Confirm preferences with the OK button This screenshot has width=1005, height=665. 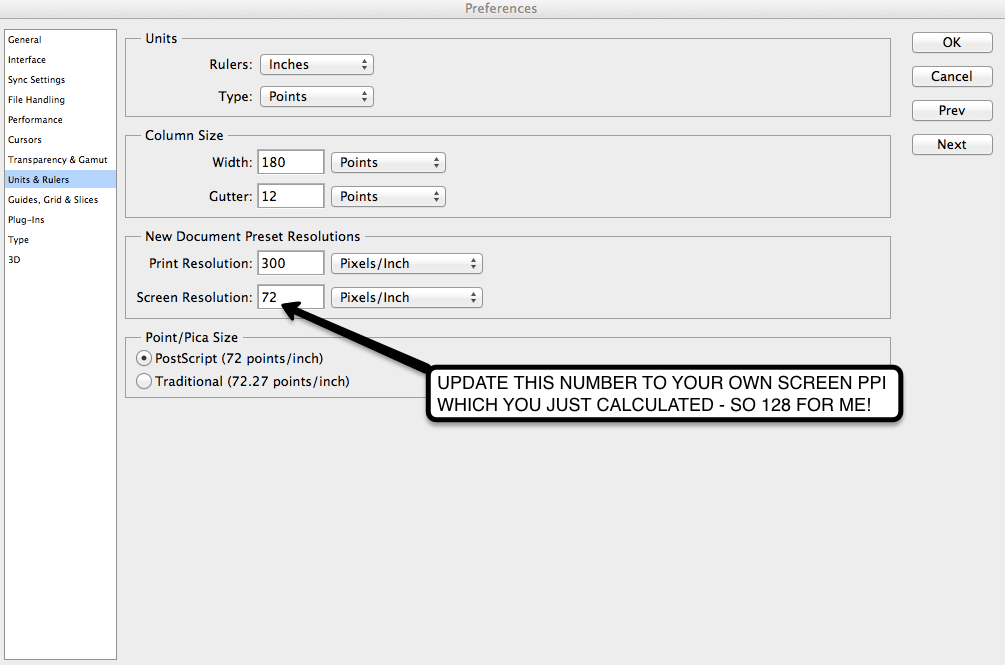pos(952,42)
